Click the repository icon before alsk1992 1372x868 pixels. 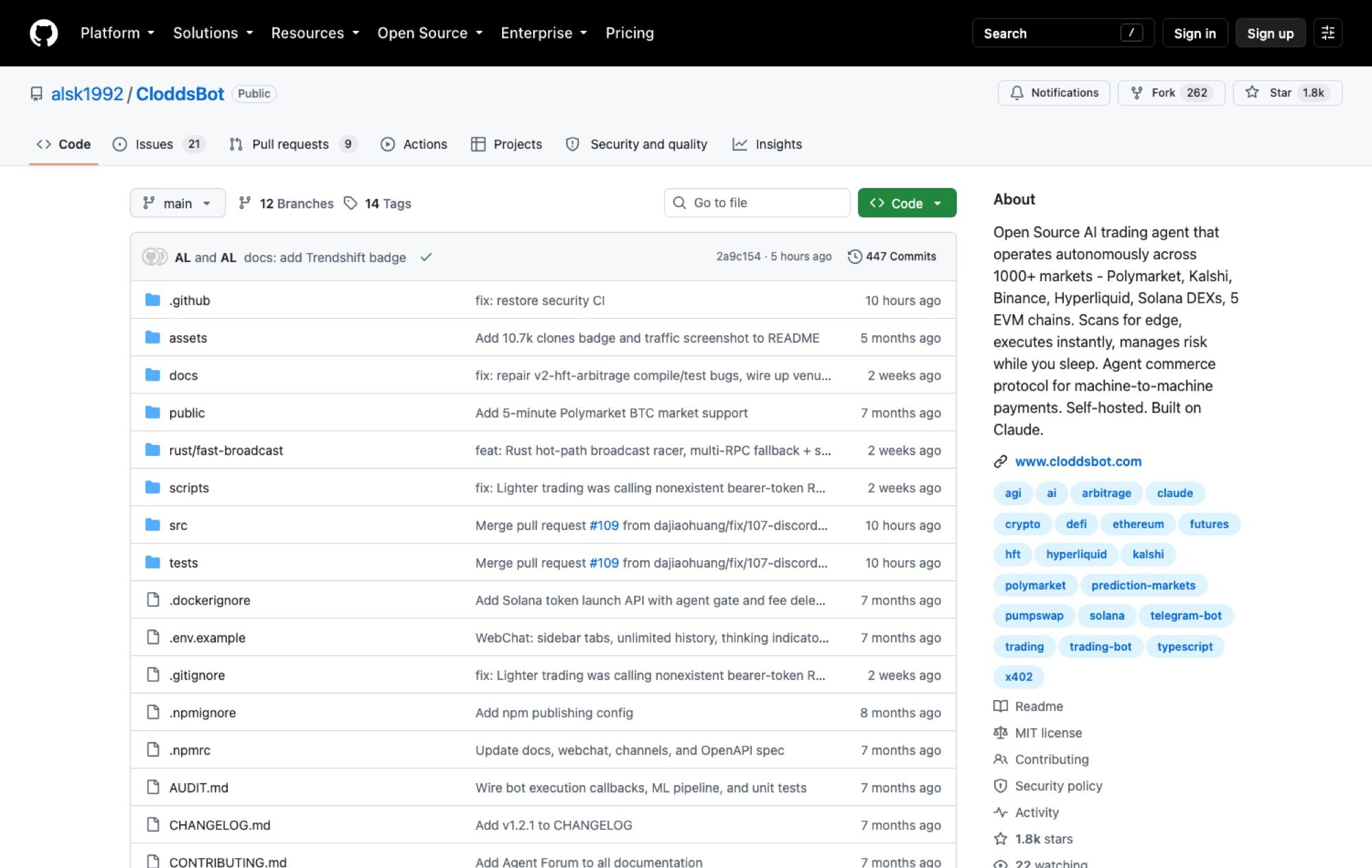(x=36, y=94)
